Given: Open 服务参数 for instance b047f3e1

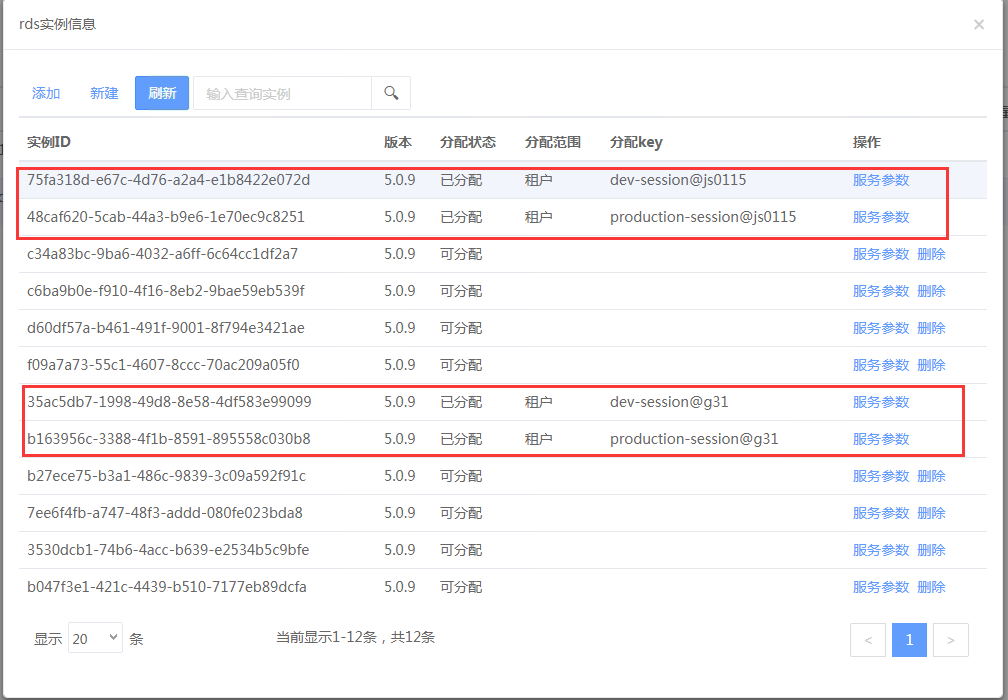Looking at the screenshot, I should point(881,587).
